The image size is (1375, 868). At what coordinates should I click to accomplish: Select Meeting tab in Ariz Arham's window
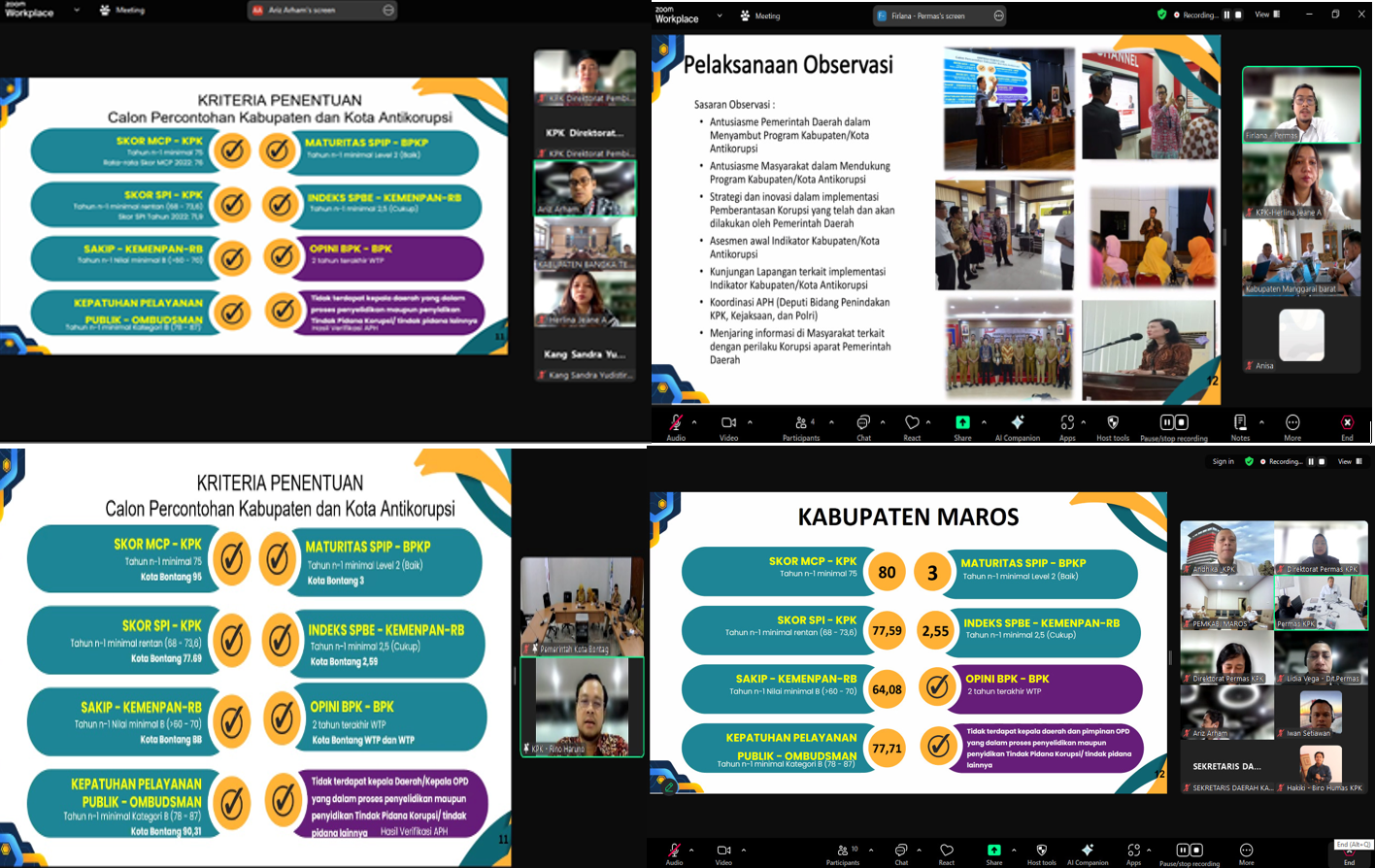(121, 11)
